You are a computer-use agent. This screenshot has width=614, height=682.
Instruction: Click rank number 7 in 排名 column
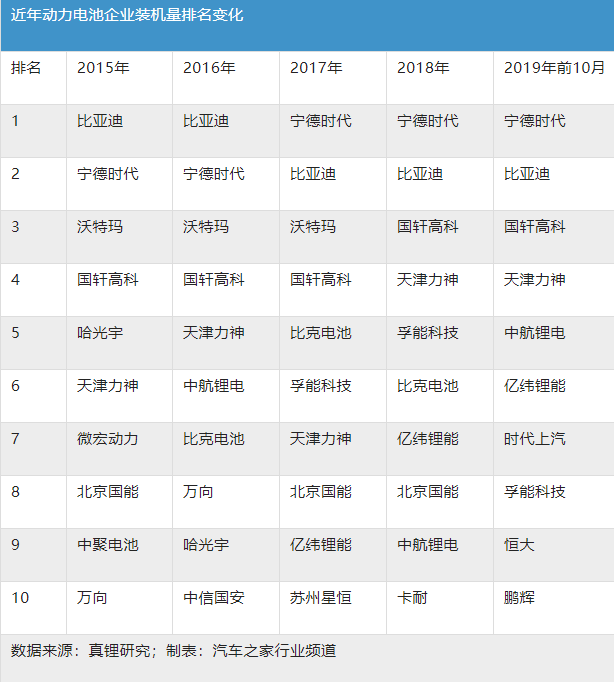[15, 439]
